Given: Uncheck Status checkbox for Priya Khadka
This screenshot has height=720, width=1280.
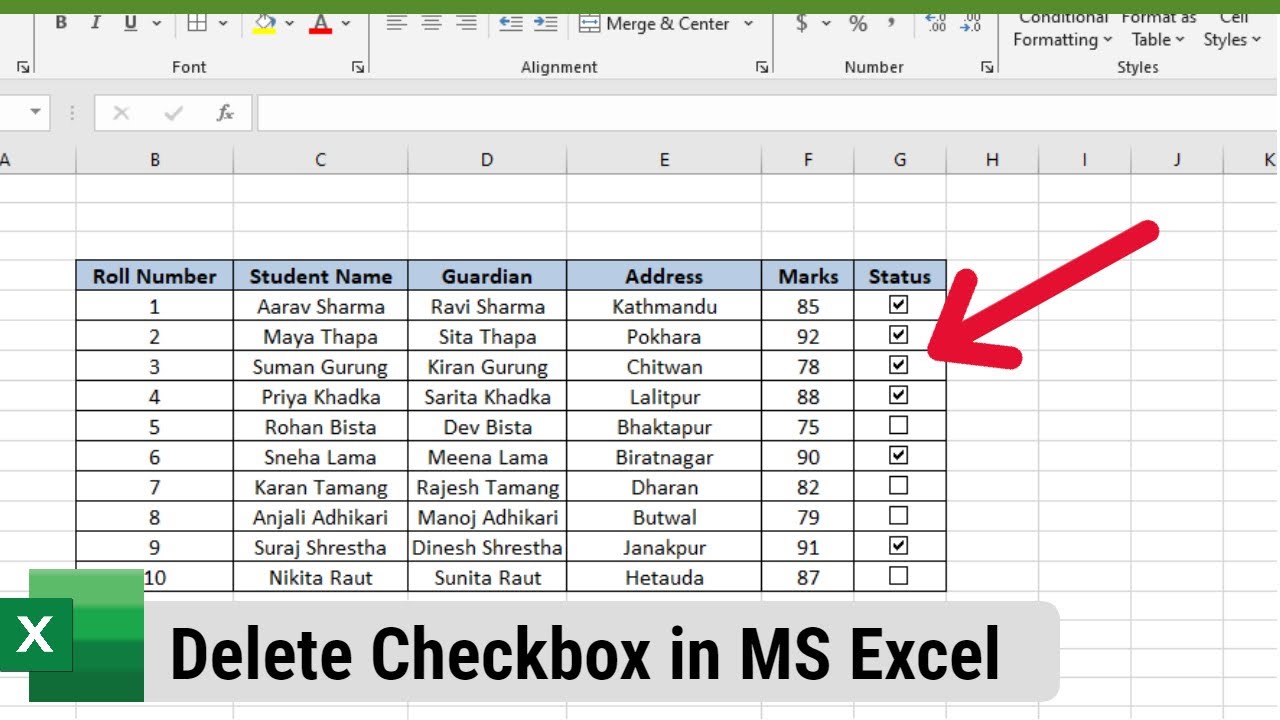Looking at the screenshot, I should 898,394.
